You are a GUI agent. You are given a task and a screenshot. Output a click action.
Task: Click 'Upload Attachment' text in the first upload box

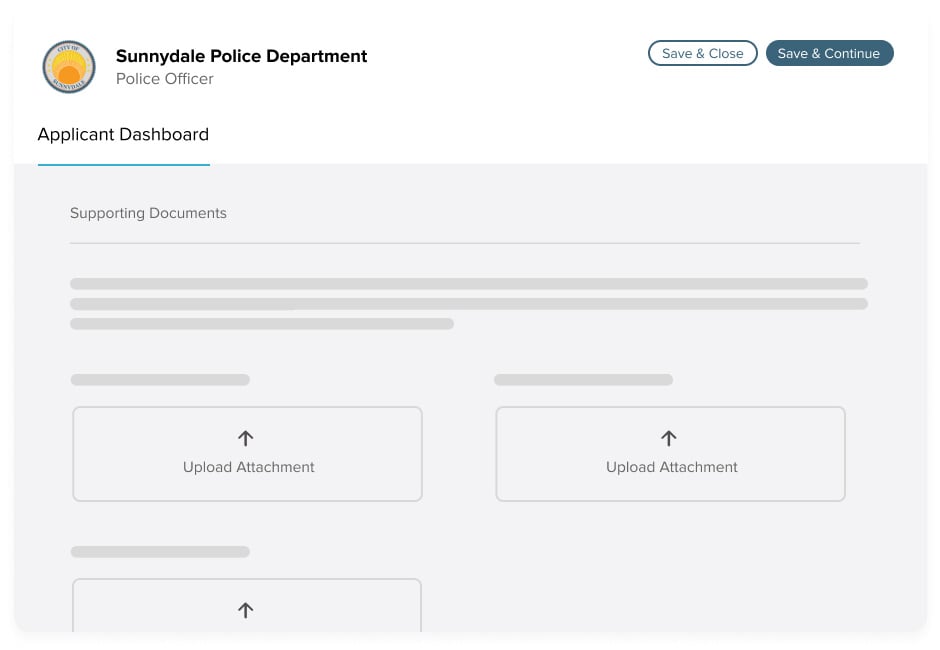click(249, 467)
